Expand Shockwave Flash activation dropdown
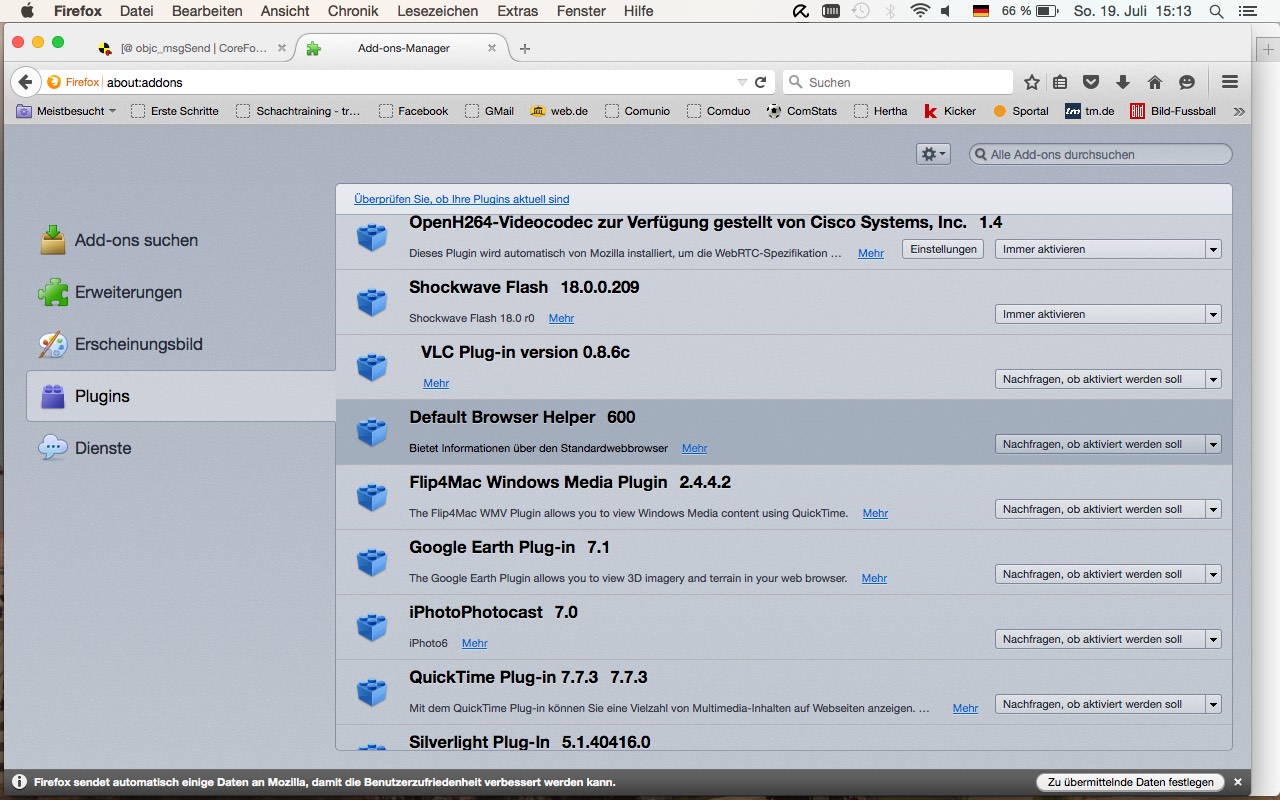Screen dimensions: 1280x800 click(x=1108, y=314)
